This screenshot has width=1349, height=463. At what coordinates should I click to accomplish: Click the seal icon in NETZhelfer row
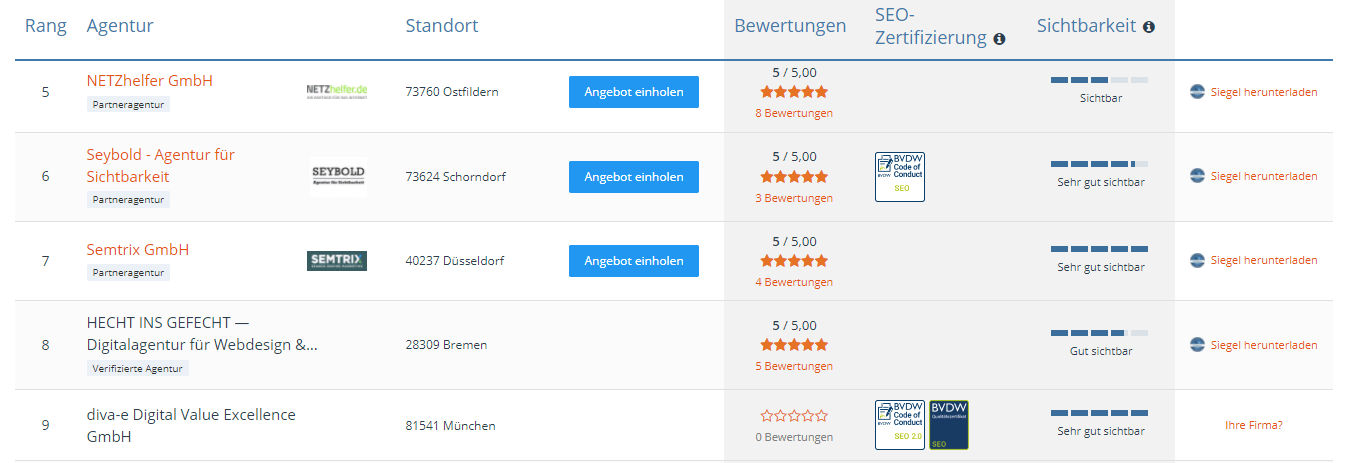(x=1197, y=92)
